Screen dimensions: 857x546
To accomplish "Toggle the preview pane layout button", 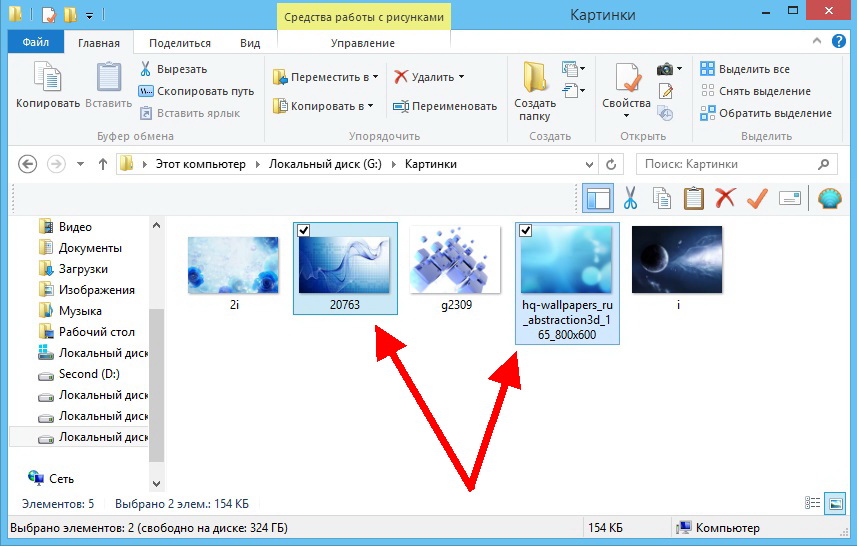I will pyautogui.click(x=598, y=198).
